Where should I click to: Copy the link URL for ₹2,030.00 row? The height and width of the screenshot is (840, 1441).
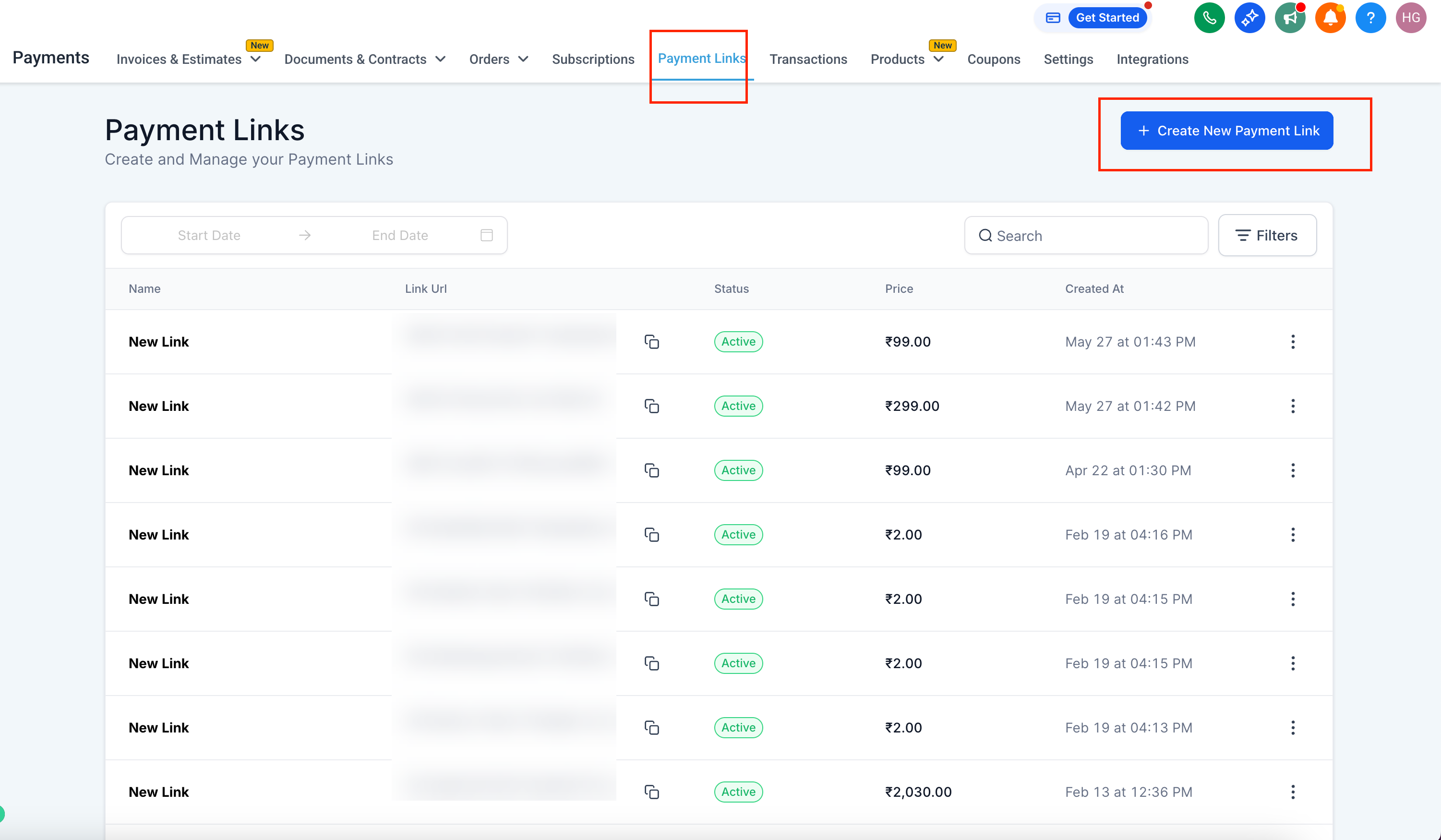click(x=652, y=792)
